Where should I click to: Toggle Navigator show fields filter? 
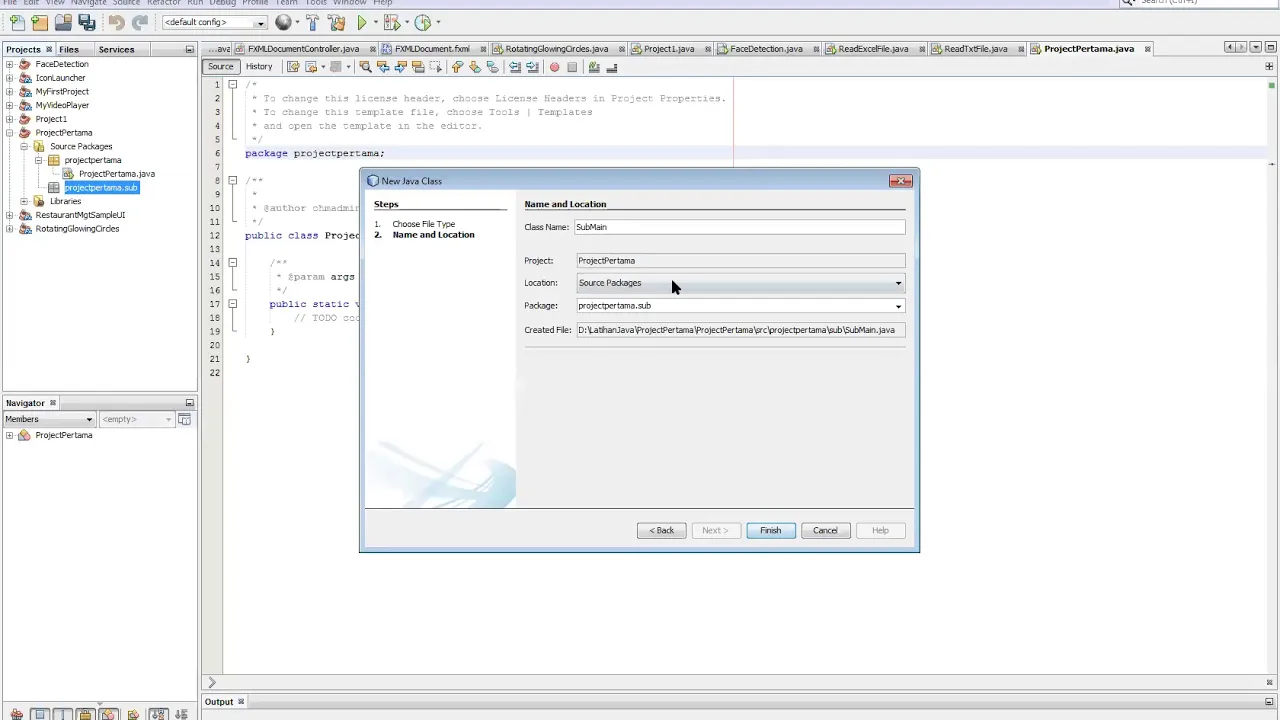(40, 714)
